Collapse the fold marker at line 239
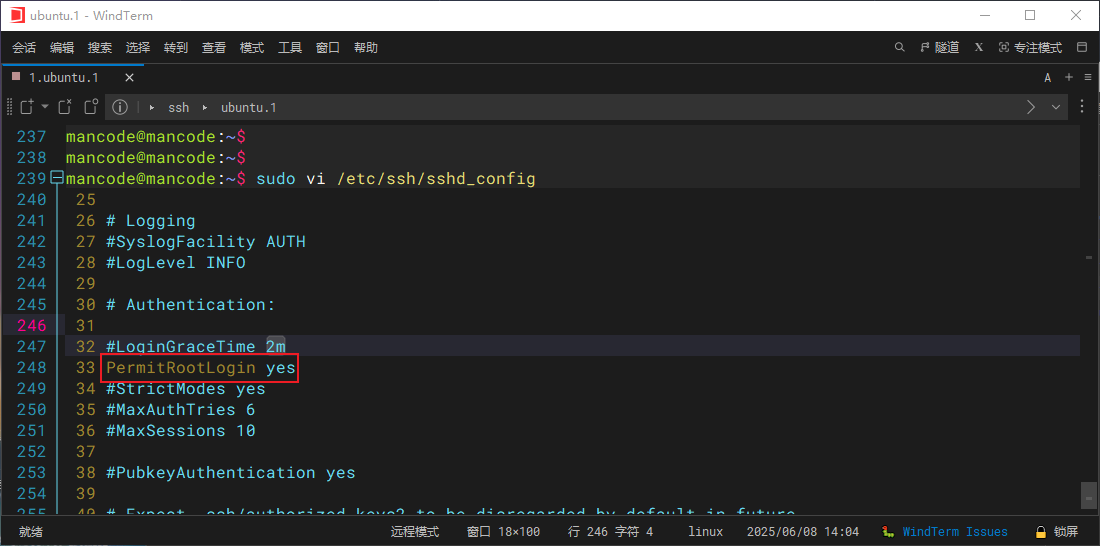 point(57,178)
